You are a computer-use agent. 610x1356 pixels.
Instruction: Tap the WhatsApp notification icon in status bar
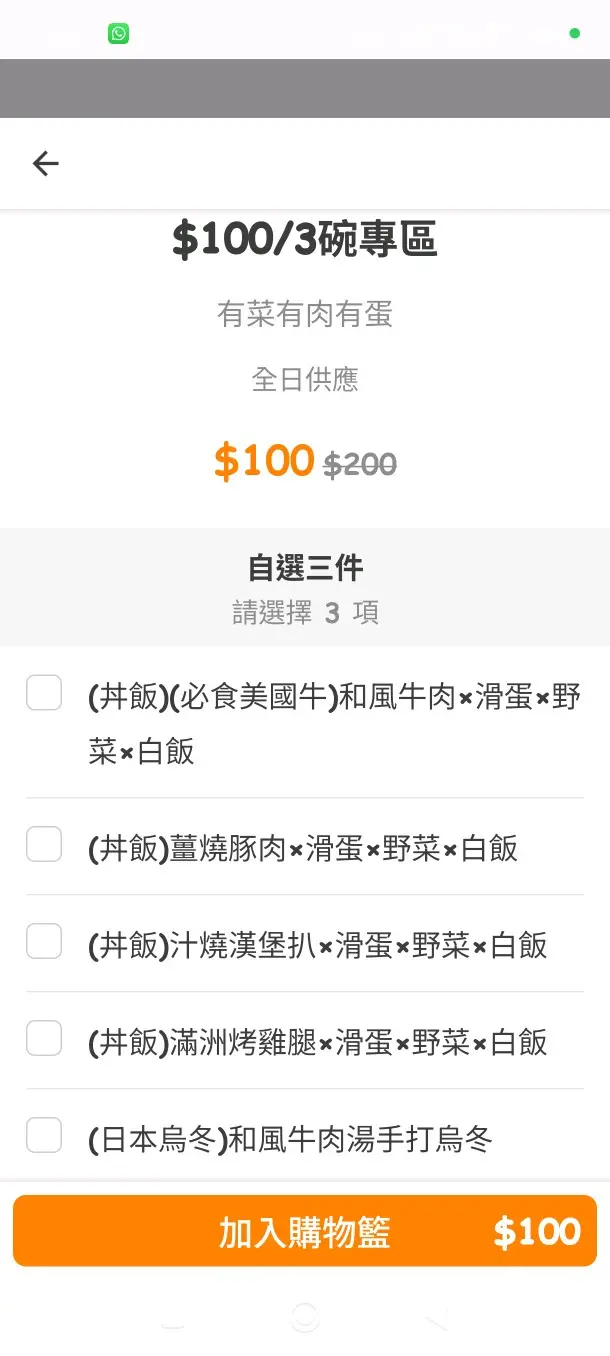coord(119,34)
